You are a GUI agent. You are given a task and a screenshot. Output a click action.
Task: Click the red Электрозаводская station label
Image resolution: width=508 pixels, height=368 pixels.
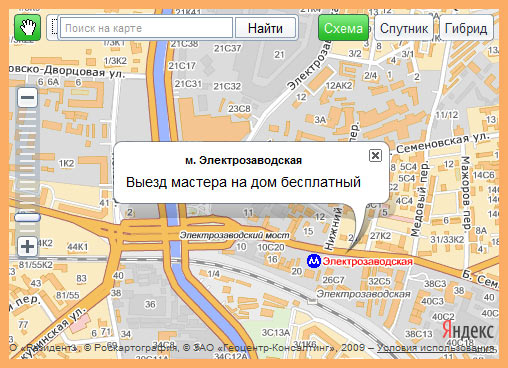pyautogui.click(x=368, y=261)
